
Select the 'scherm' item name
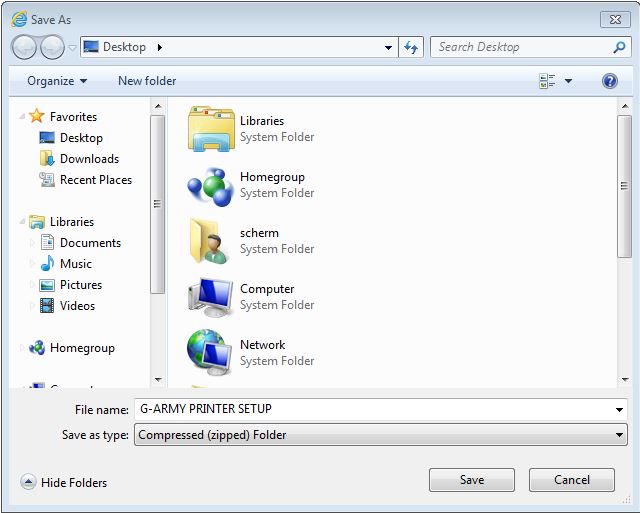(x=259, y=233)
